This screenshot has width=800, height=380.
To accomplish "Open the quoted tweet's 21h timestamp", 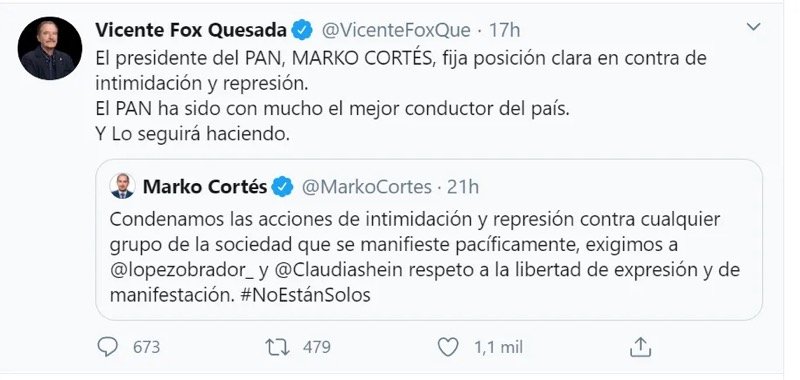I will pyautogui.click(x=463, y=187).
